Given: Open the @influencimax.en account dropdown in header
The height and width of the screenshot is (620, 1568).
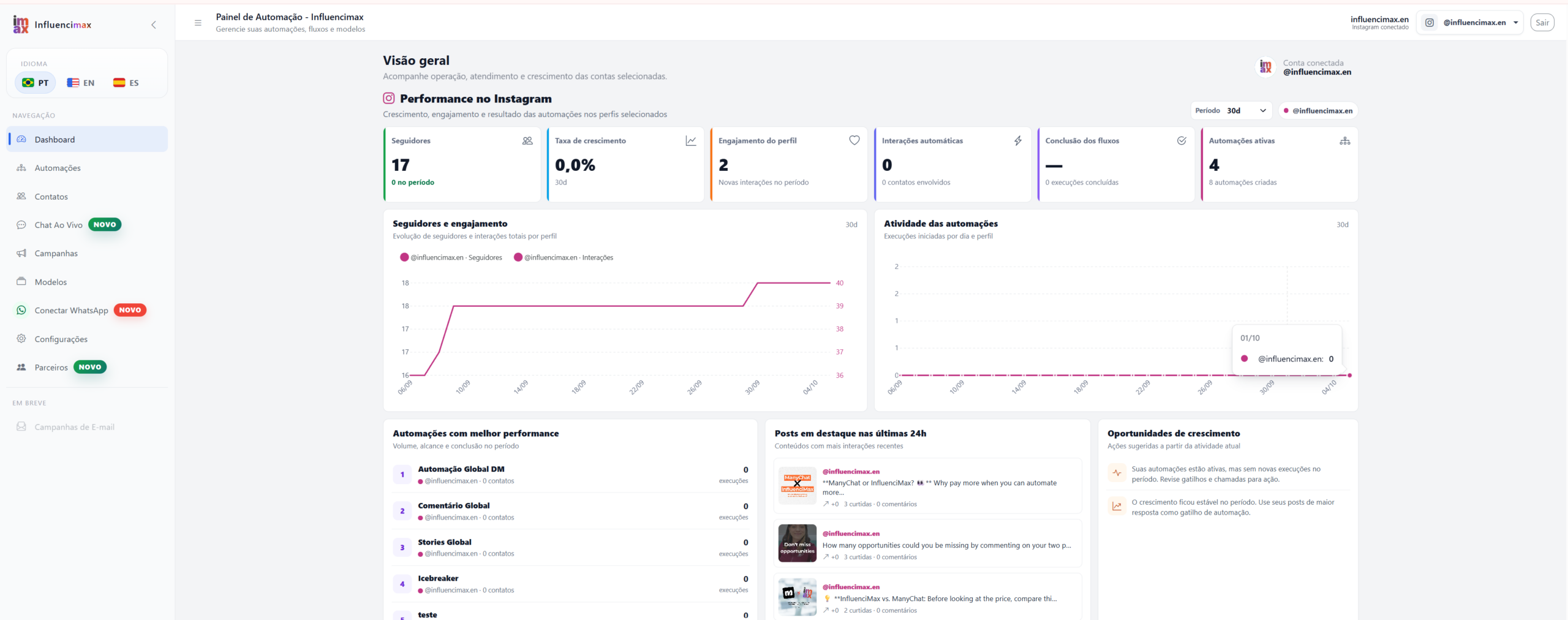Looking at the screenshot, I should [1469, 23].
